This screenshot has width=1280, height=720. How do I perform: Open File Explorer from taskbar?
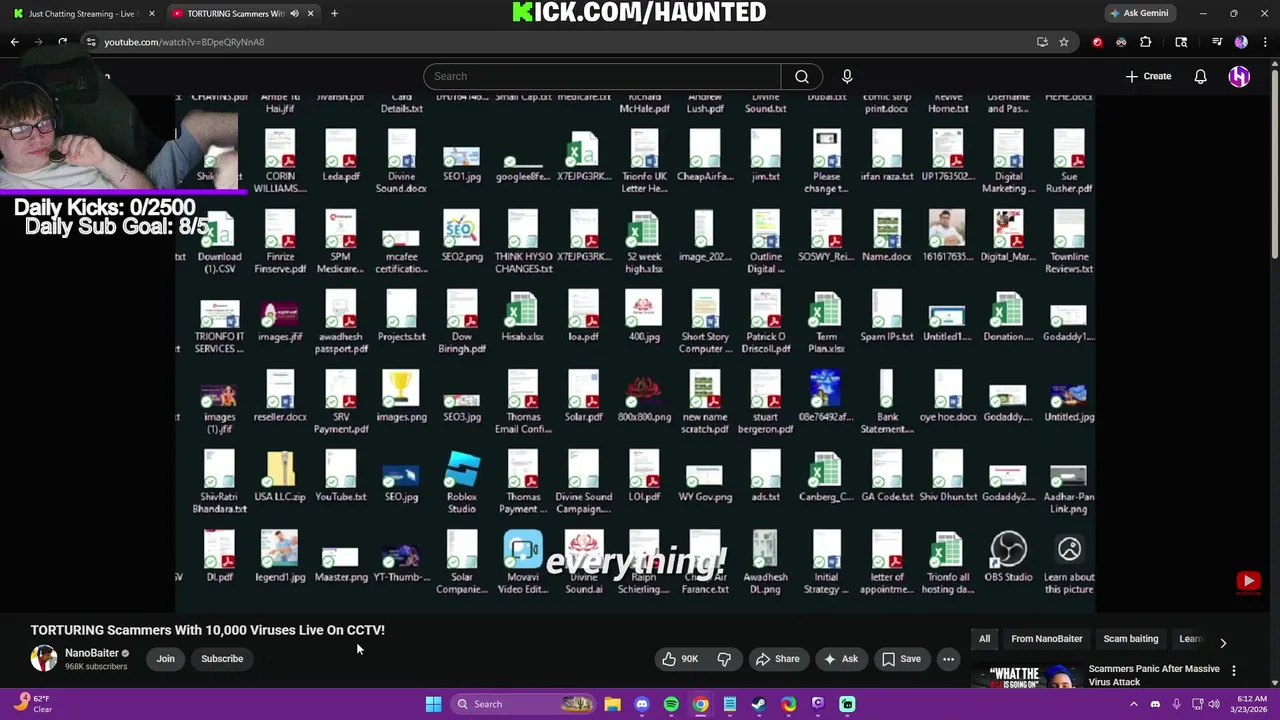tap(612, 704)
